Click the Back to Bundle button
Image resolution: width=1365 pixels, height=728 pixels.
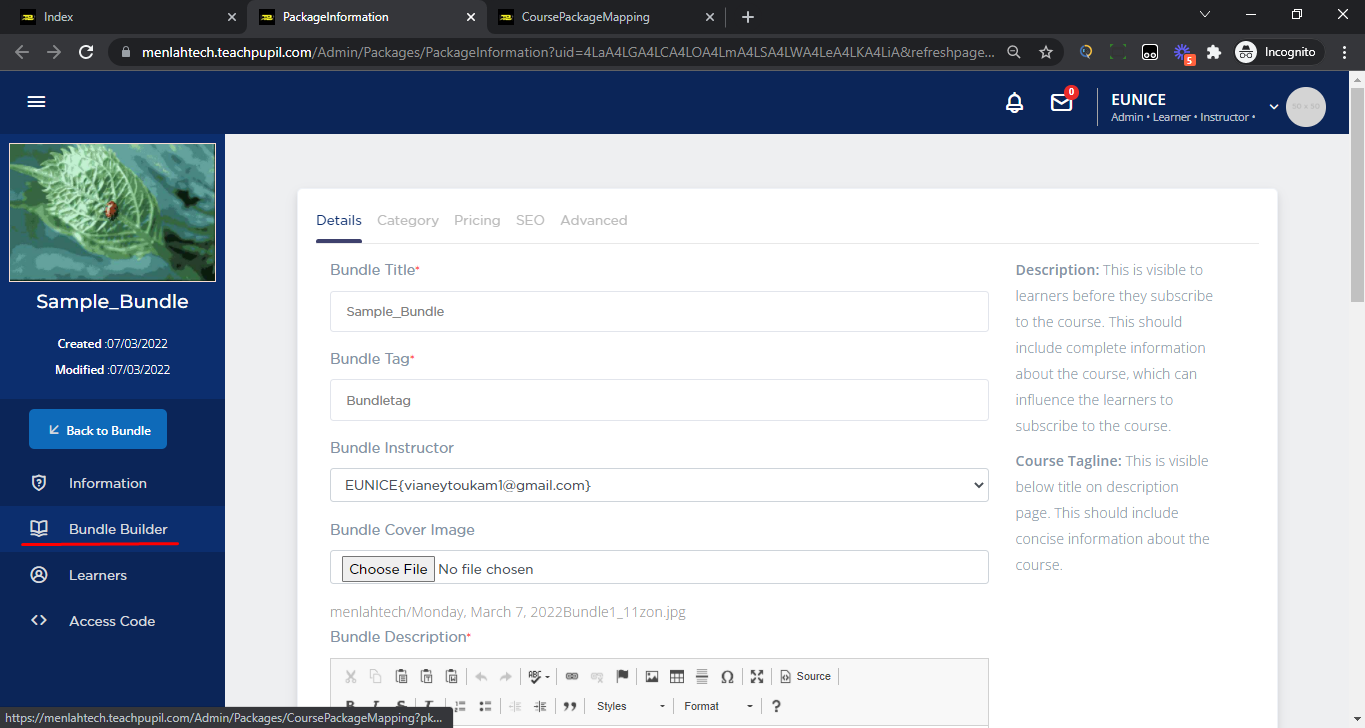point(98,430)
